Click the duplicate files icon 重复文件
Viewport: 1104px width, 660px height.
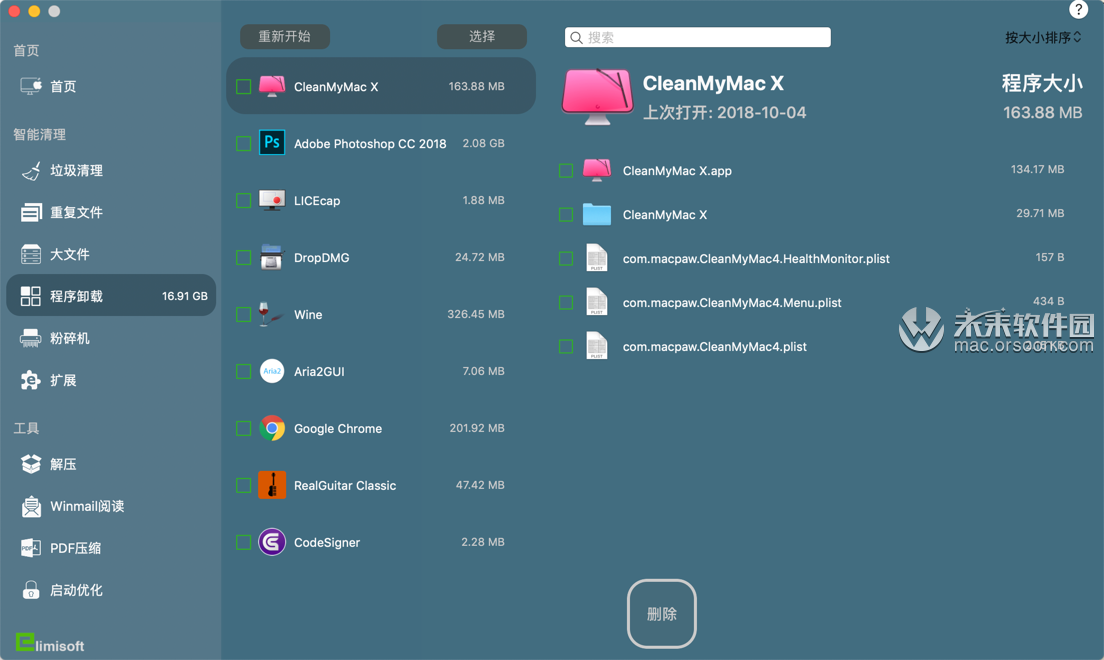[31, 212]
